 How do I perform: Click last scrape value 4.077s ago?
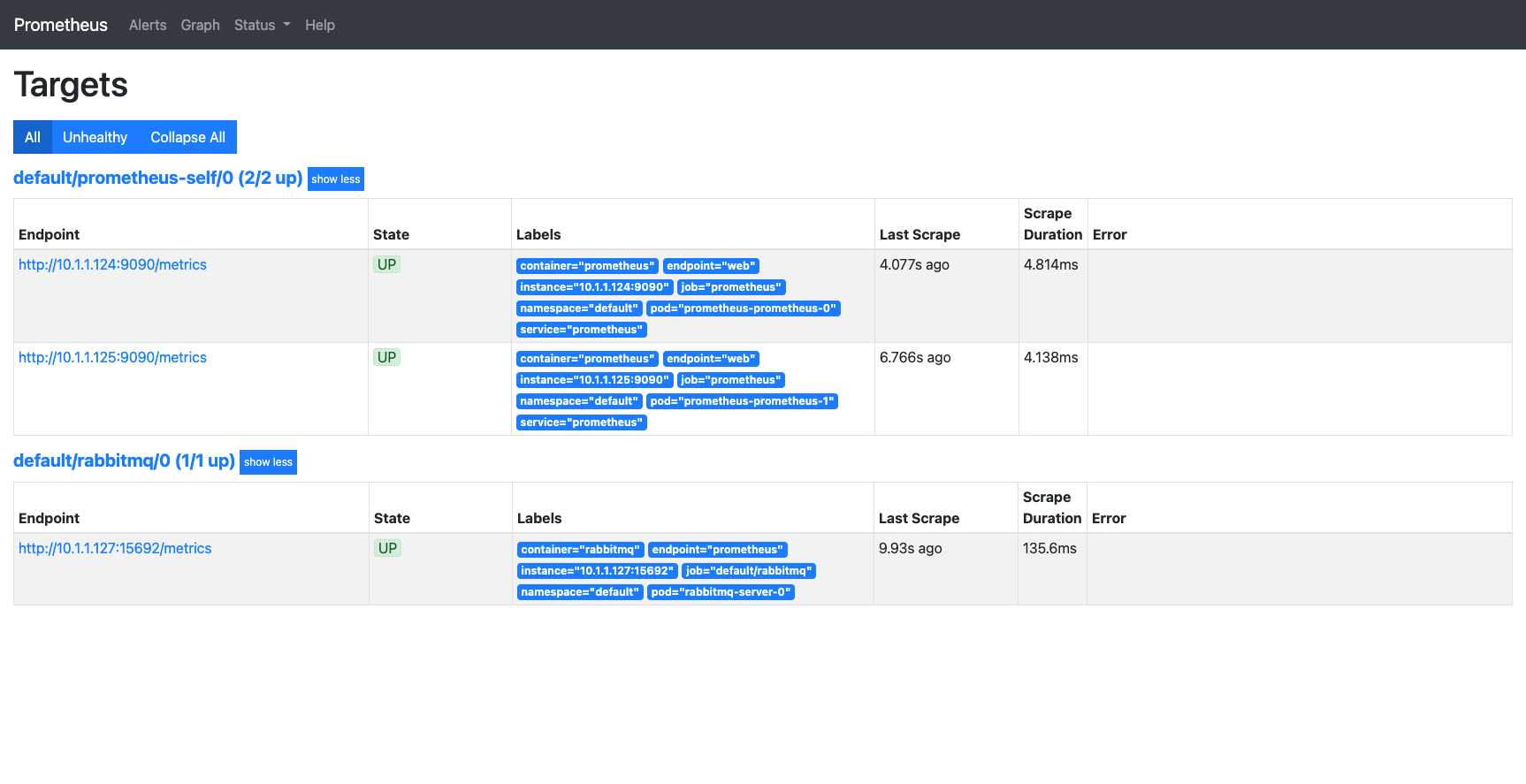(914, 264)
